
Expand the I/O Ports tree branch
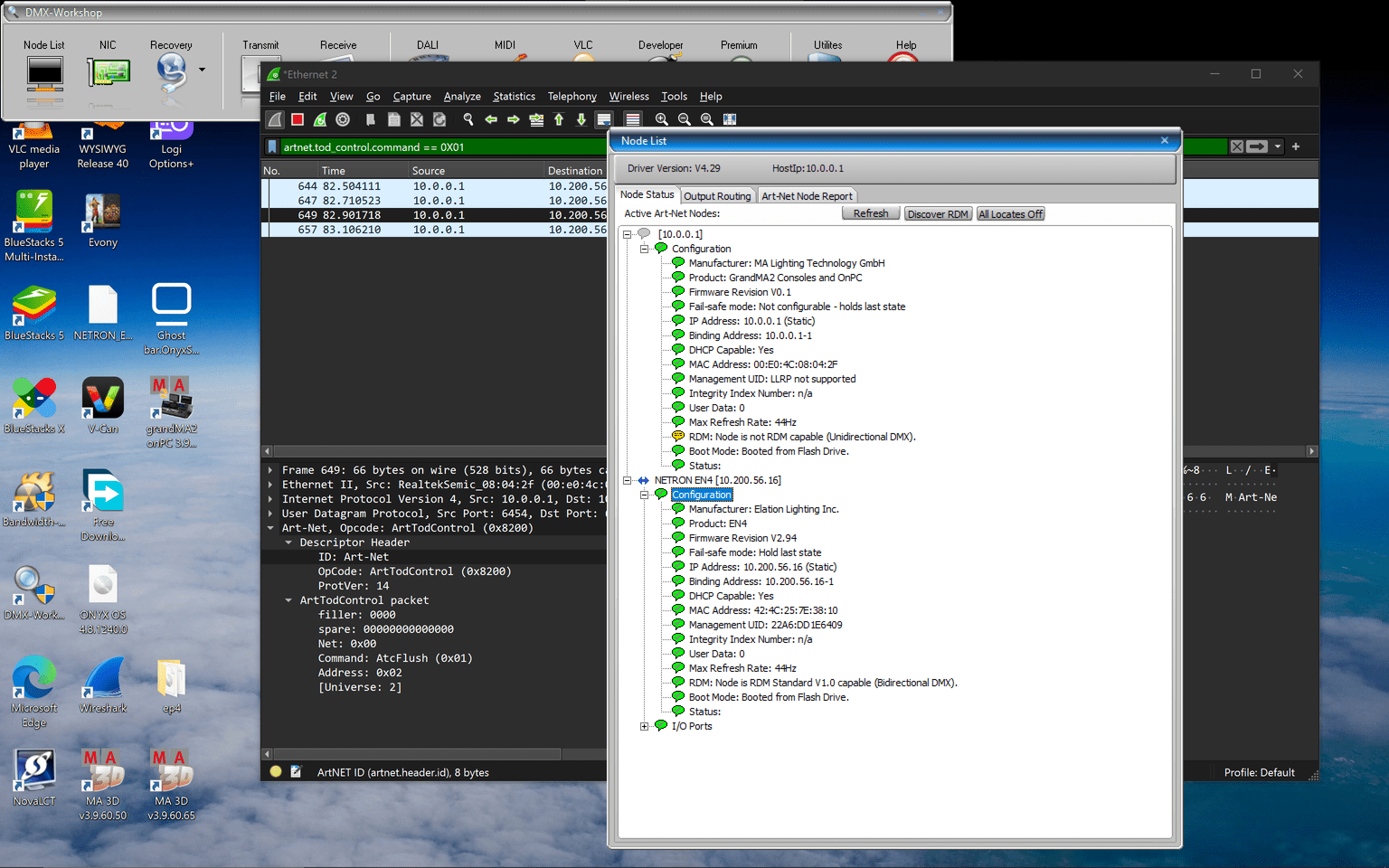pos(644,726)
